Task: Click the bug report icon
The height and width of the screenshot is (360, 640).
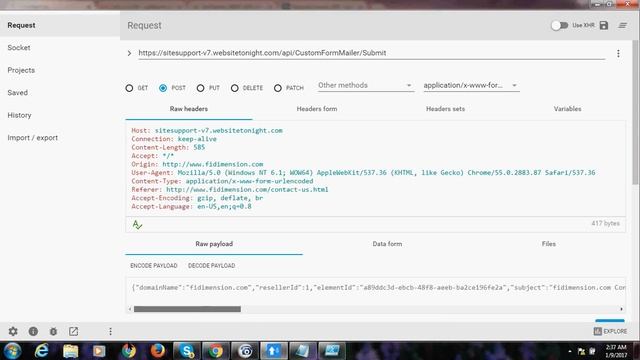Action: point(53,331)
